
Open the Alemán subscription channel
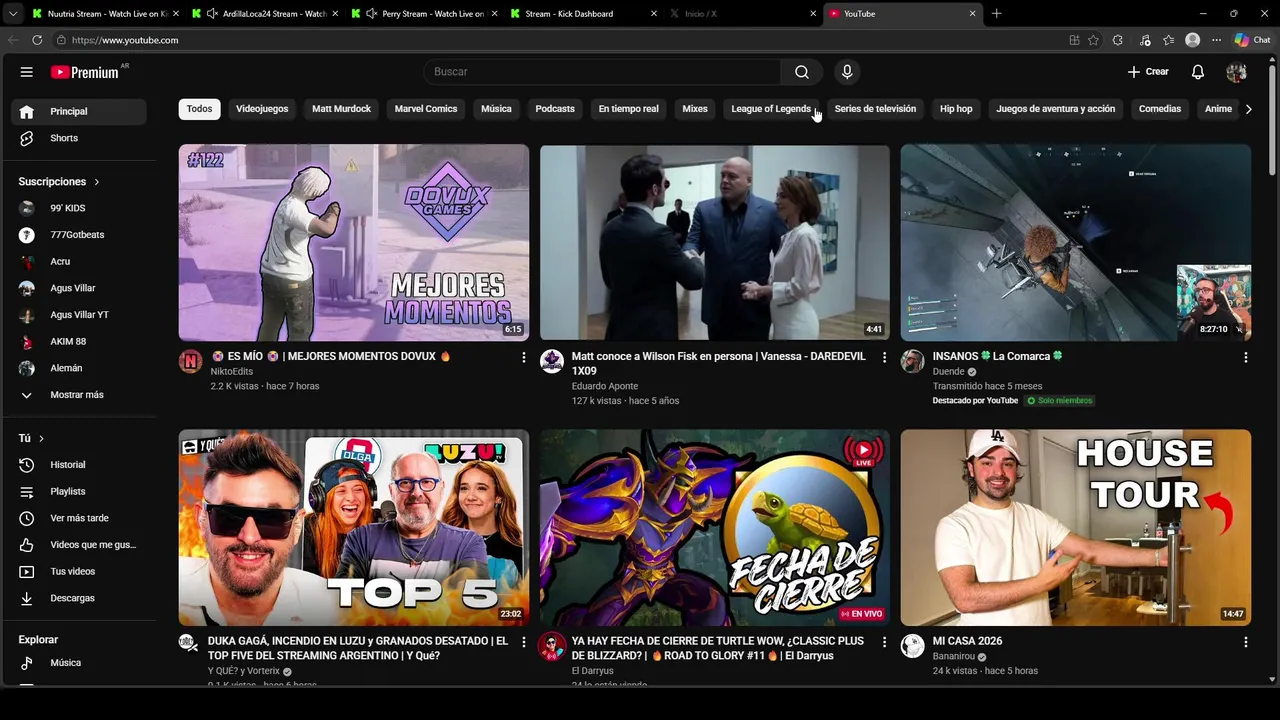(x=79, y=368)
